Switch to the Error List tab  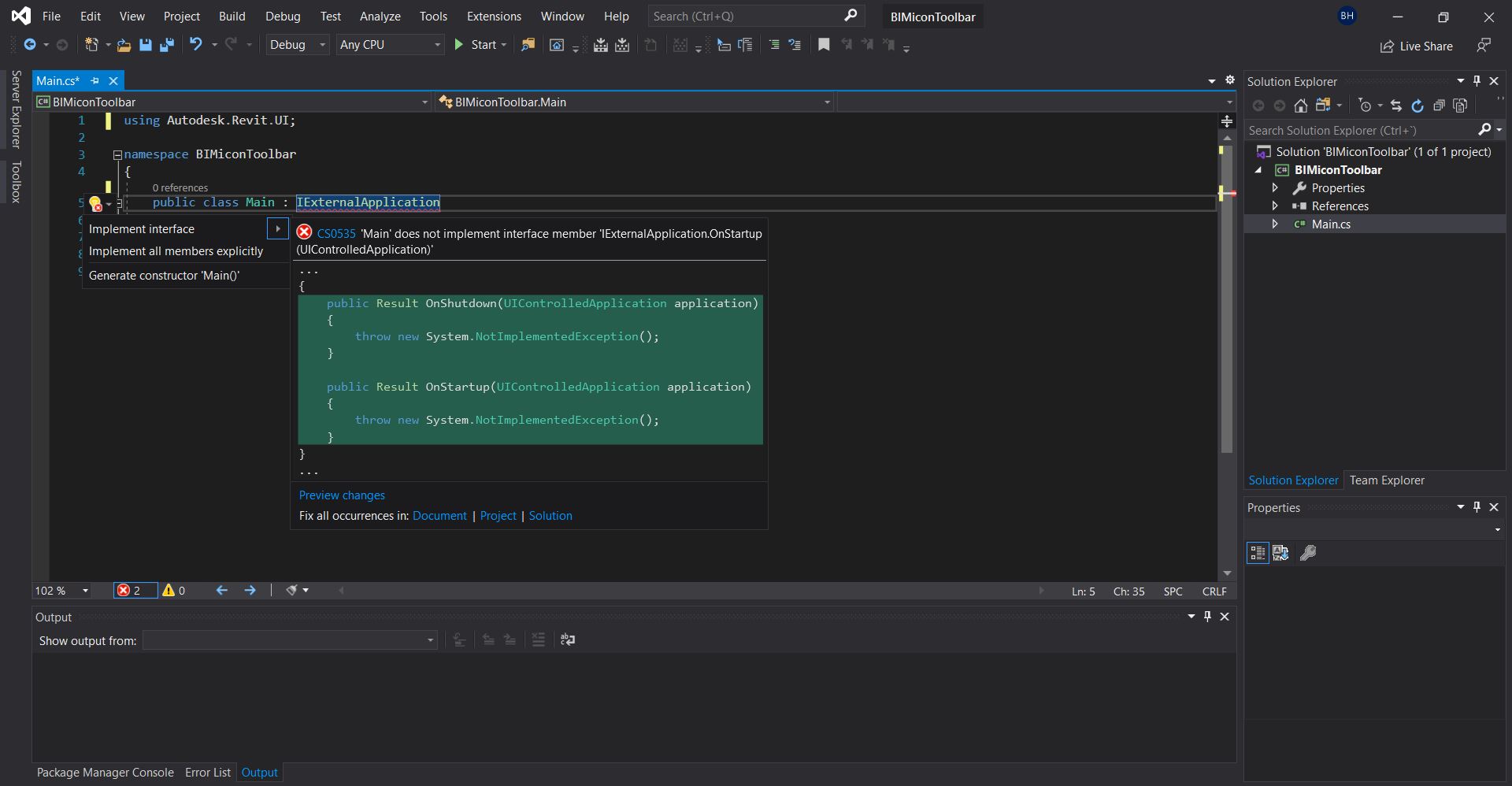click(207, 773)
